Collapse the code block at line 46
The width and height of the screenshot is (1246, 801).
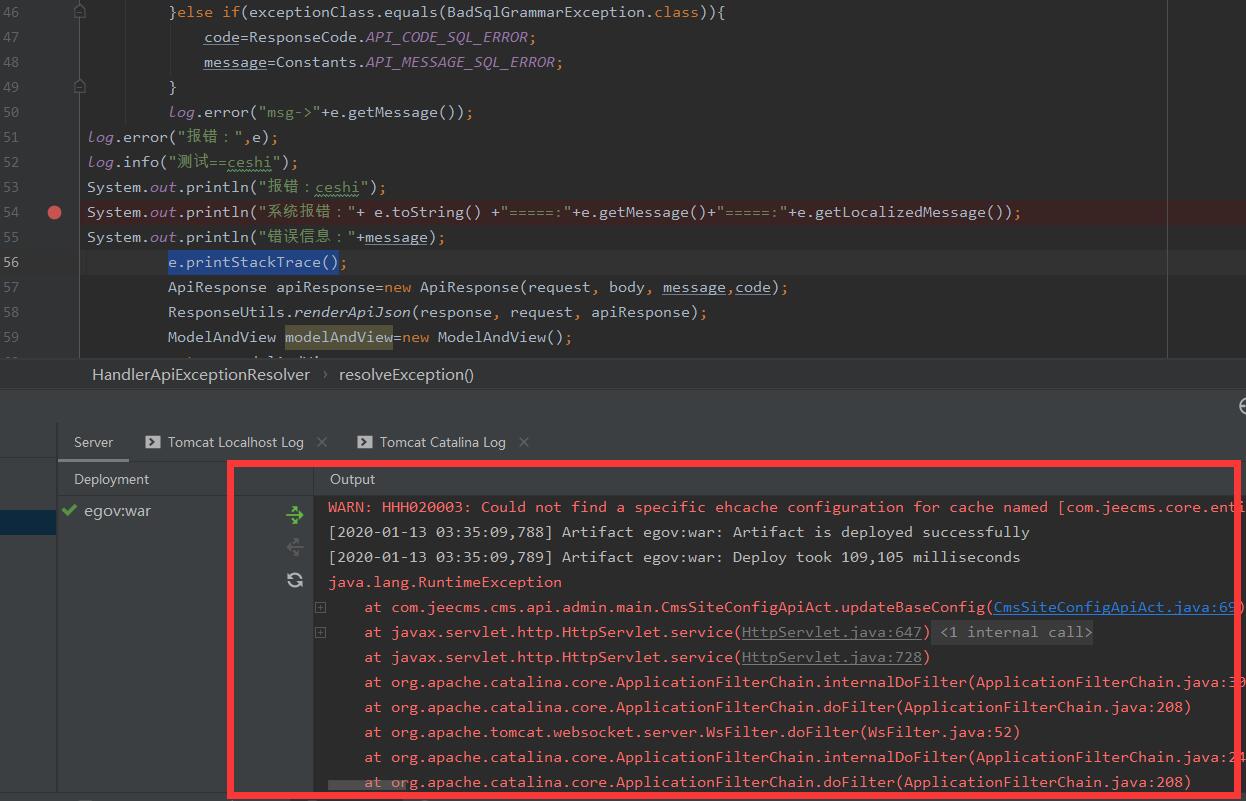[80, 12]
